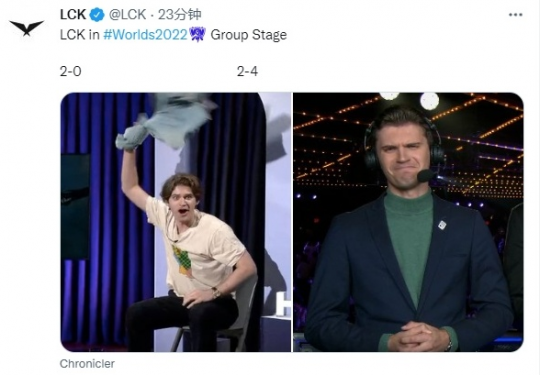Click the lapel pin on navy blazer
Screen dimensions: 540x375
tap(442, 225)
